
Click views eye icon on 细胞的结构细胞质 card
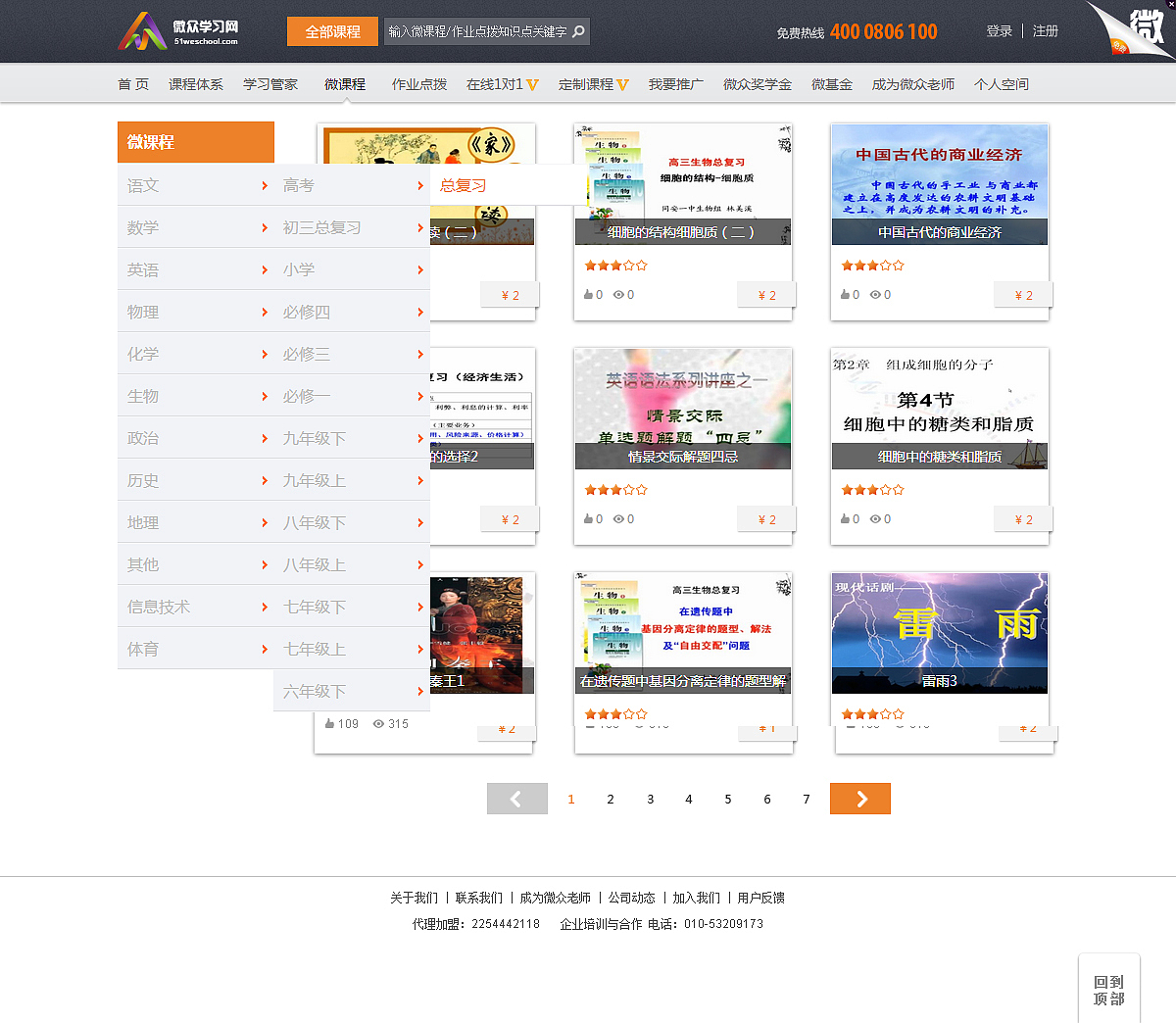point(618,294)
